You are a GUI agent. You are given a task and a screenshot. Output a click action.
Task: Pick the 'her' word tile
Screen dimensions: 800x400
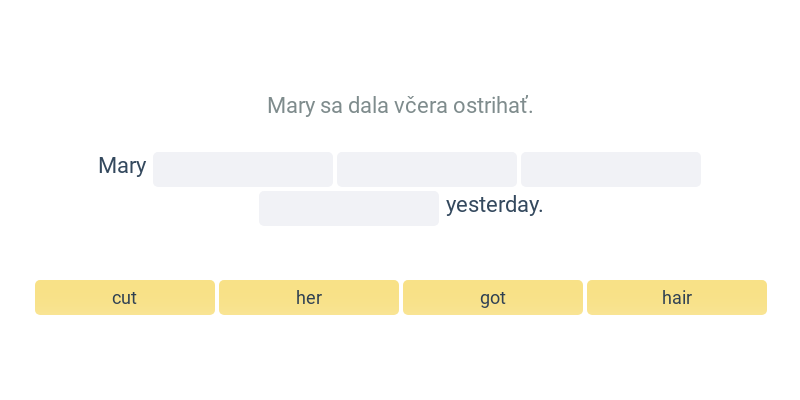click(309, 297)
